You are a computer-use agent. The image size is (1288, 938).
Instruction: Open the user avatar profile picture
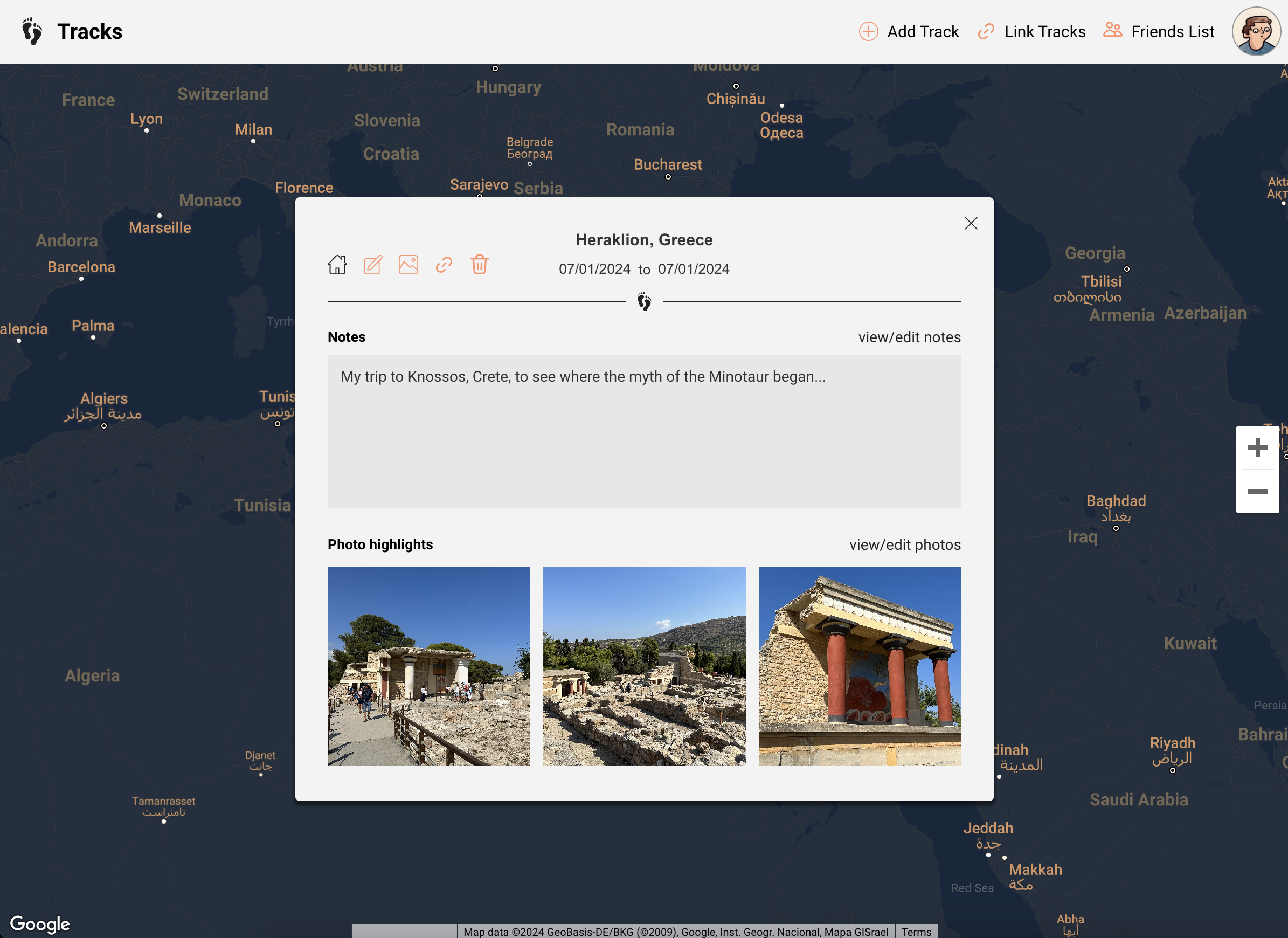[1256, 31]
